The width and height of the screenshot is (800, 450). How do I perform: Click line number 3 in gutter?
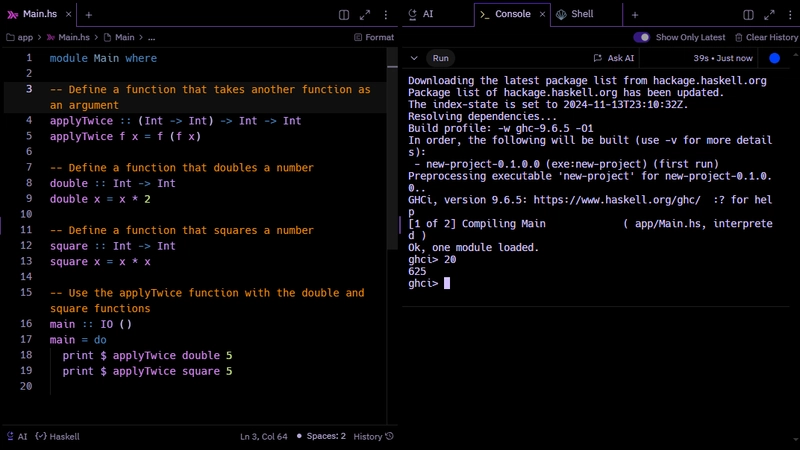point(29,89)
